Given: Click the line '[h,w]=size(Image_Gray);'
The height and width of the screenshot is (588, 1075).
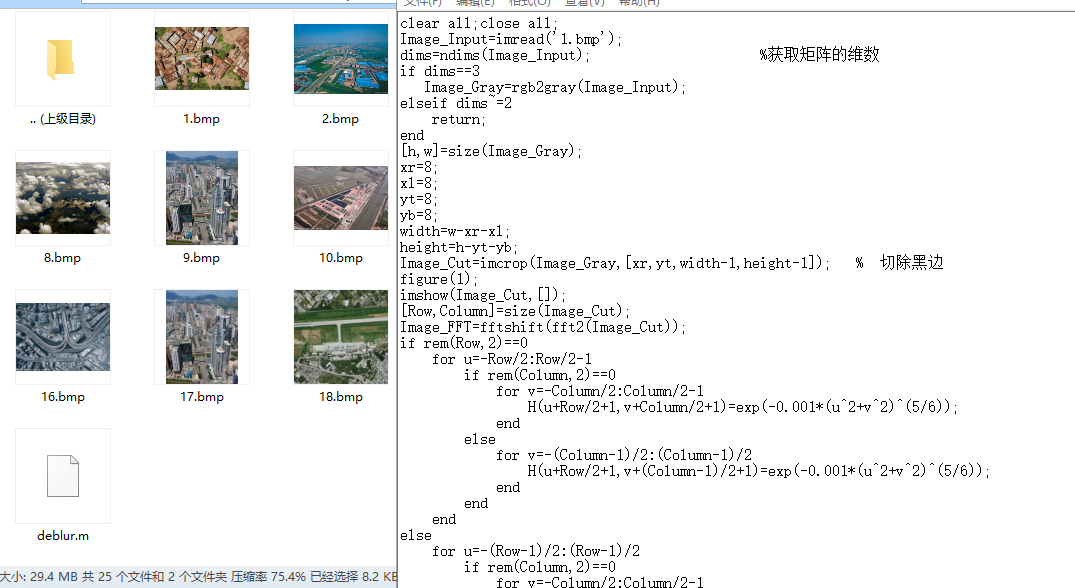Looking at the screenshot, I should 490,151.
